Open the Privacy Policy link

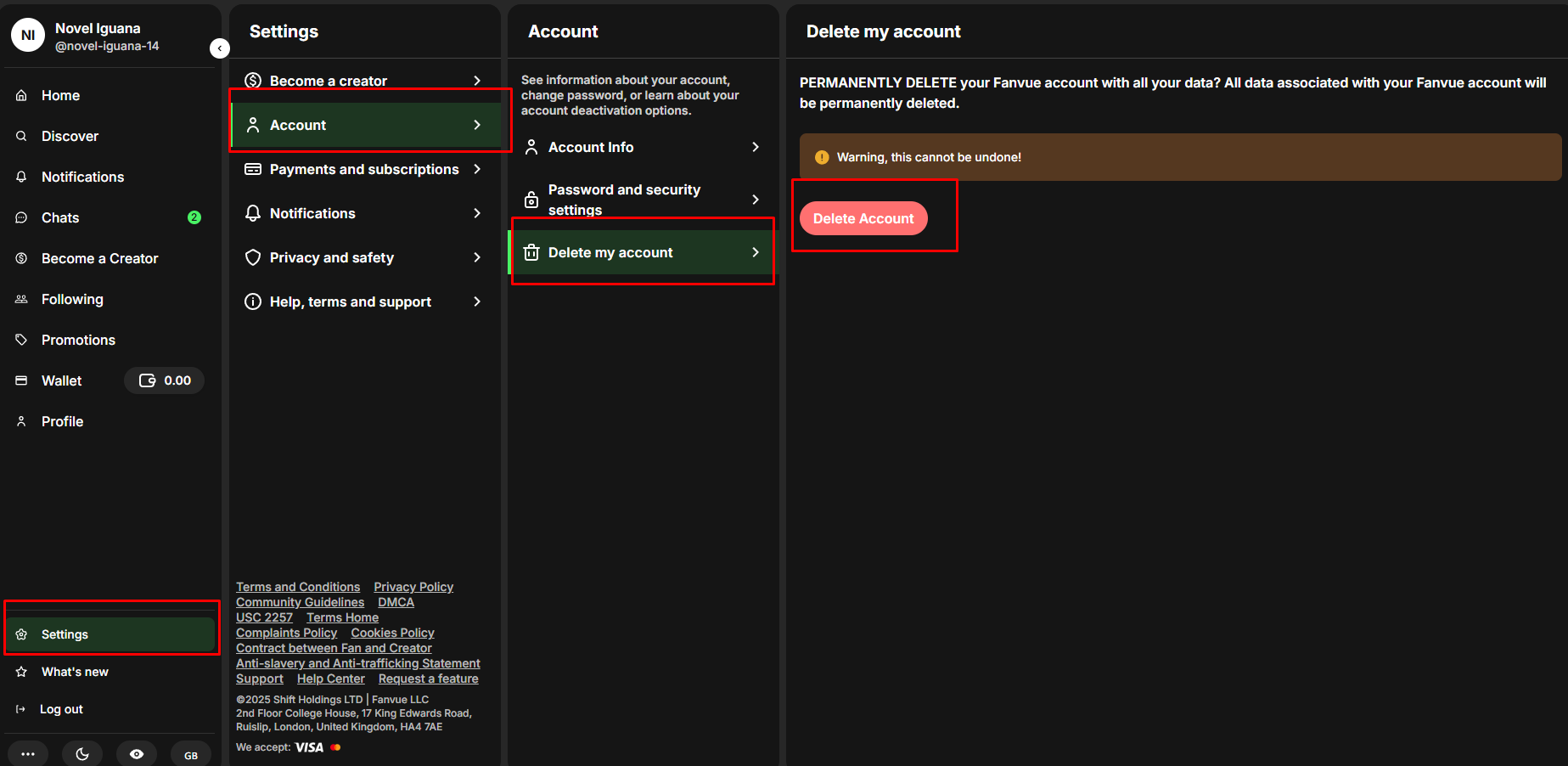413,587
